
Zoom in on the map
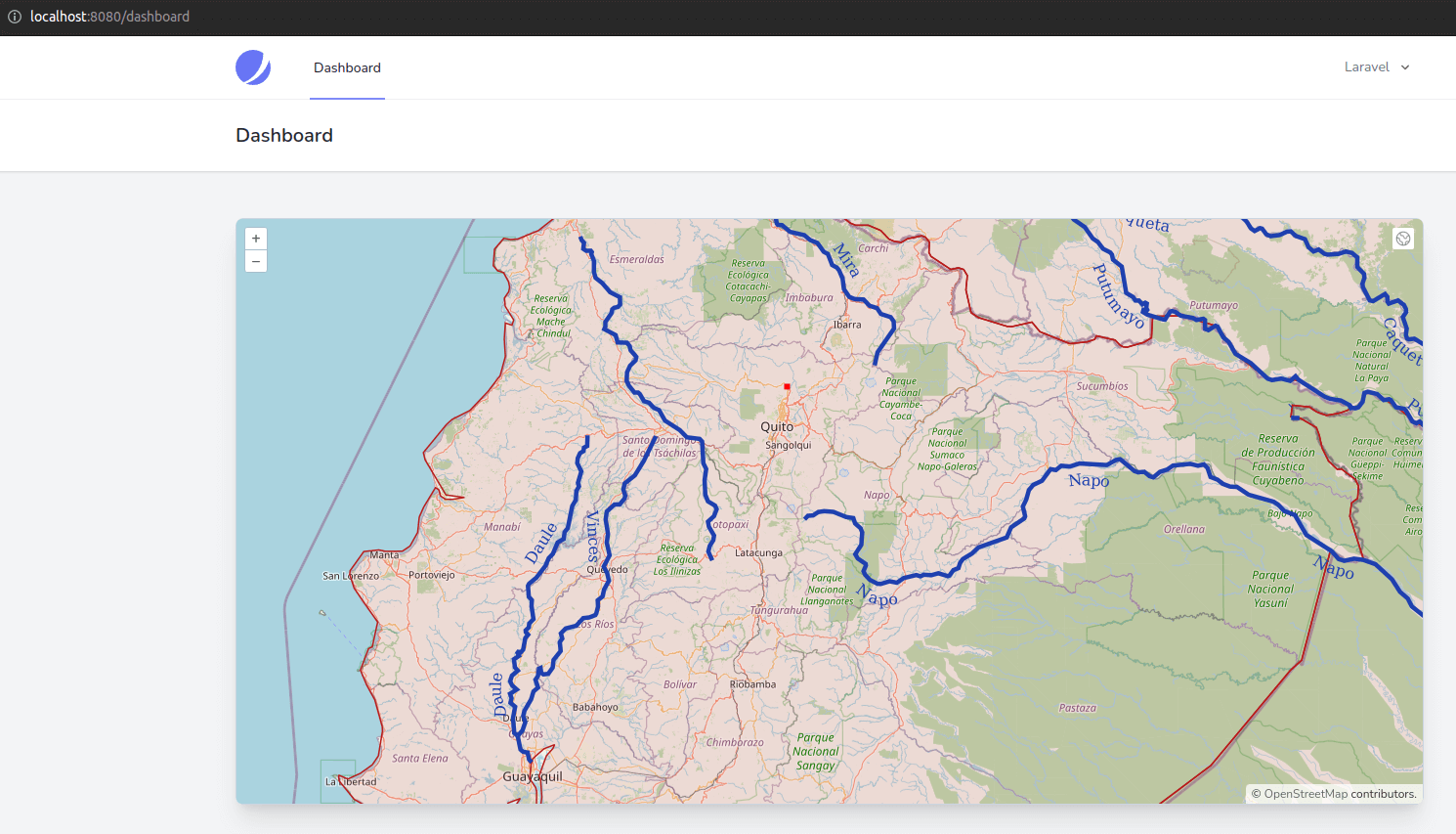pyautogui.click(x=256, y=239)
